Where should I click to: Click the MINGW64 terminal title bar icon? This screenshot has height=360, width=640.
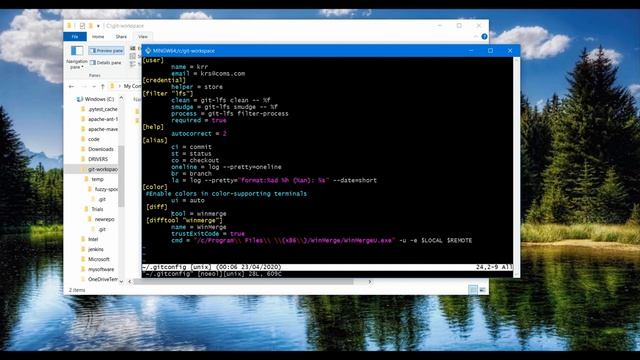click(148, 51)
